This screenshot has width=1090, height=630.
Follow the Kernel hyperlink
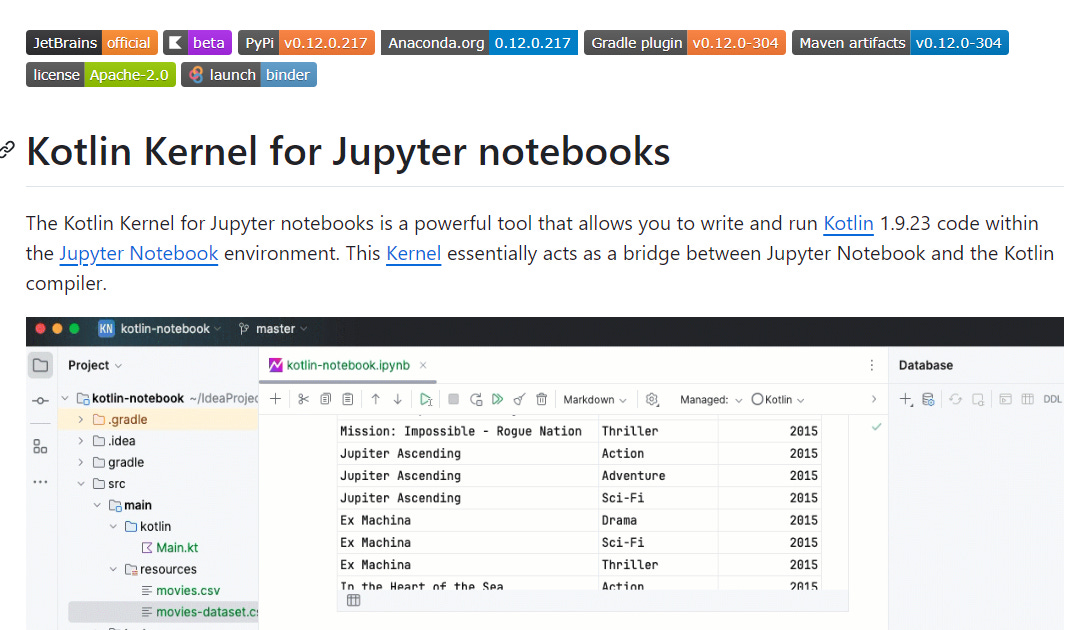point(414,253)
